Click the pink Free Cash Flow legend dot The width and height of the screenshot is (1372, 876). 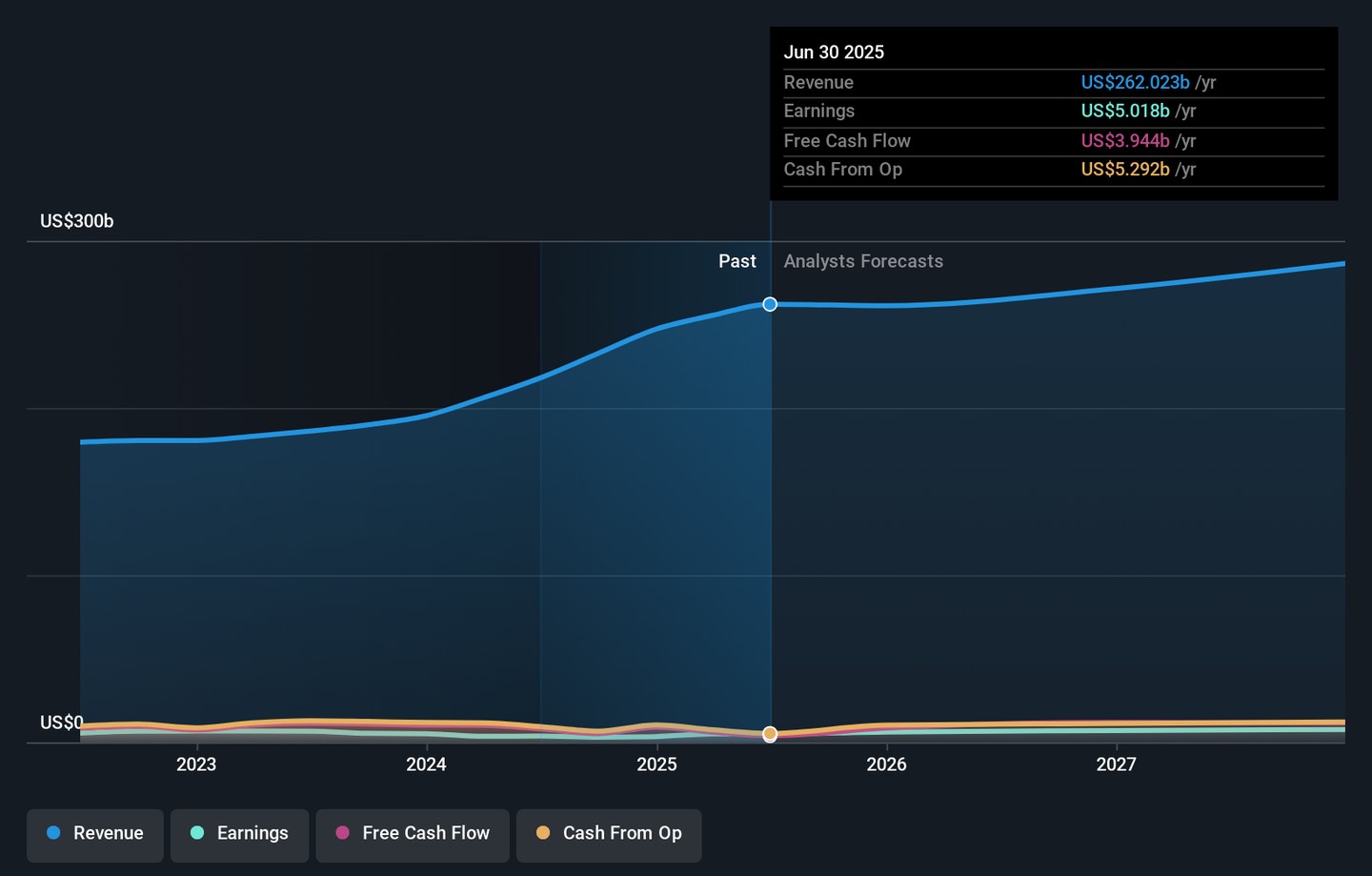click(x=342, y=833)
